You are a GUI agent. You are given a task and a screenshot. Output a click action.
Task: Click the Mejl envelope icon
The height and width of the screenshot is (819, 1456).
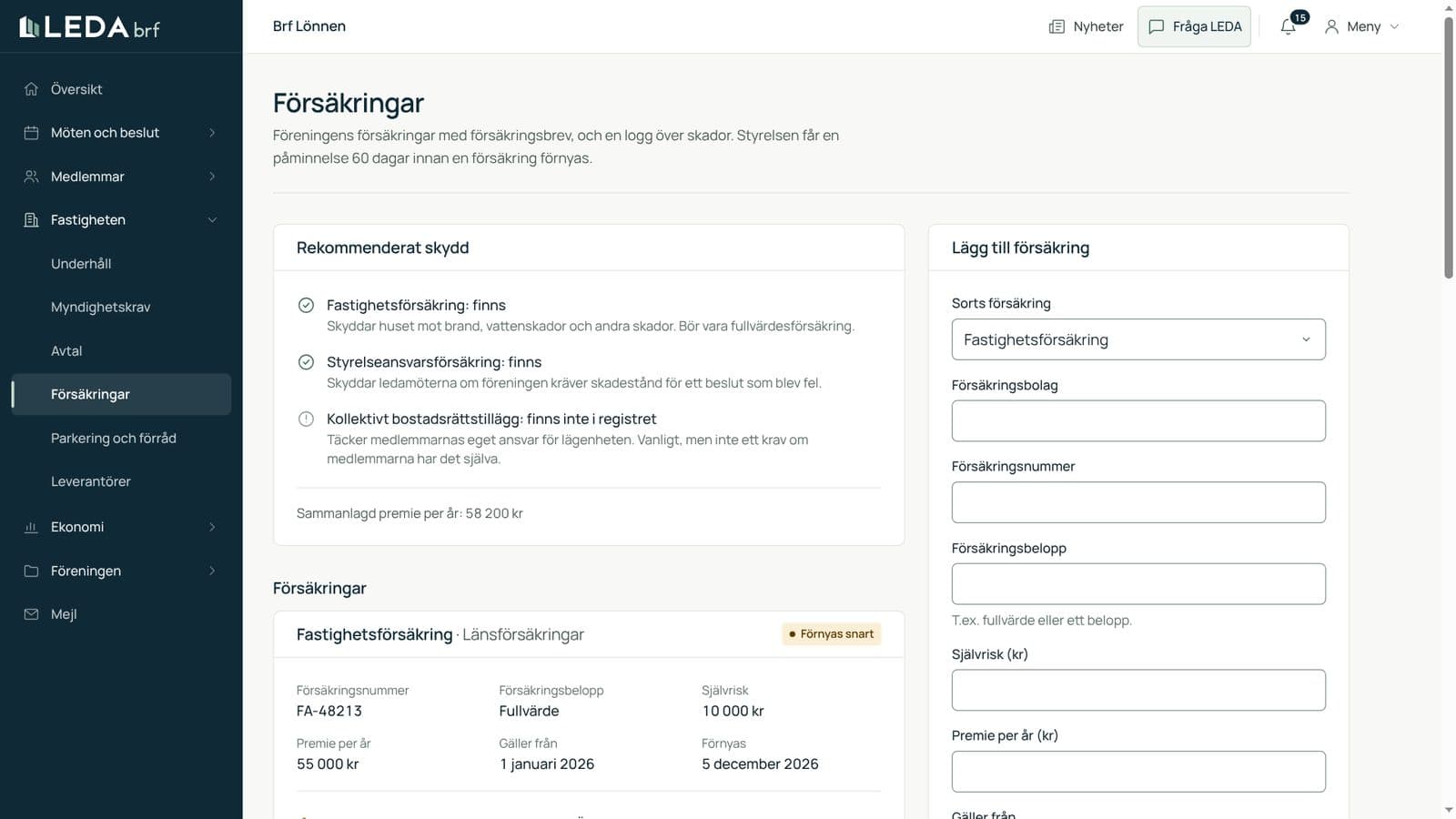point(31,614)
